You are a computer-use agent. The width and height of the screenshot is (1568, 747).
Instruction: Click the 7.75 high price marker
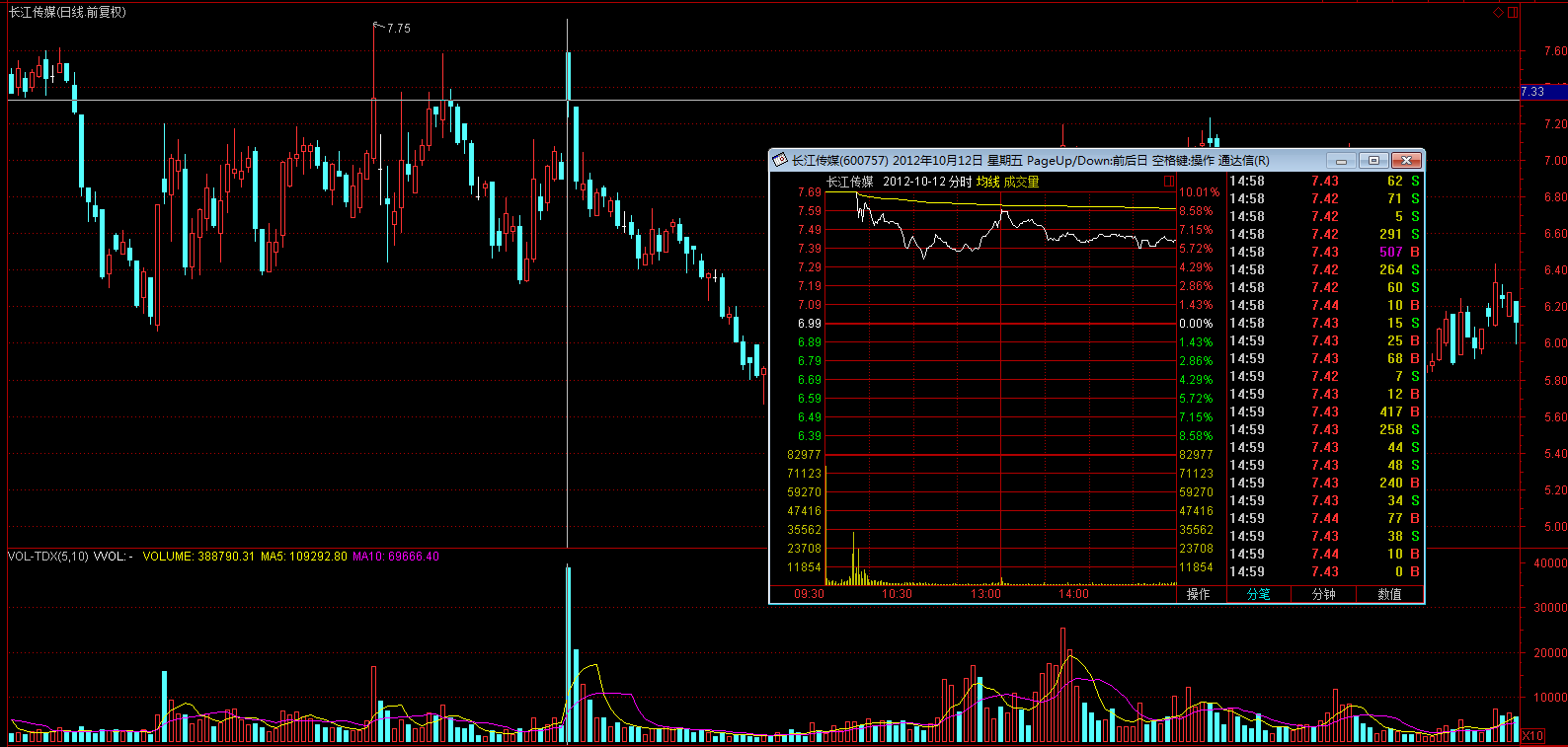(x=399, y=29)
